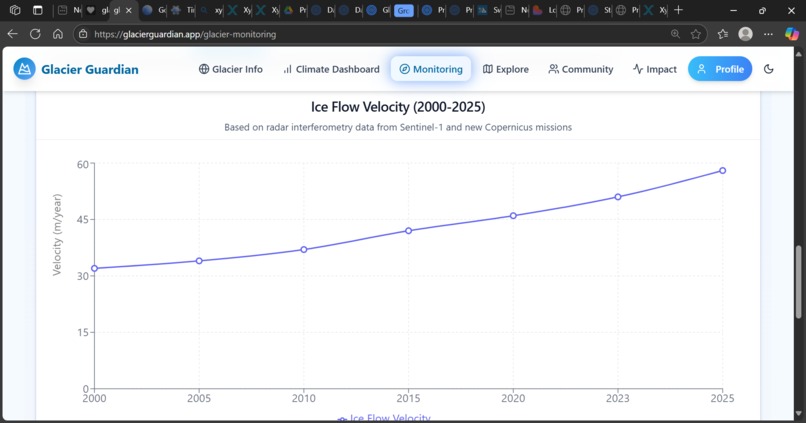Screen dimensions: 806x423
Task: Visit the Community page
Action: point(581,69)
